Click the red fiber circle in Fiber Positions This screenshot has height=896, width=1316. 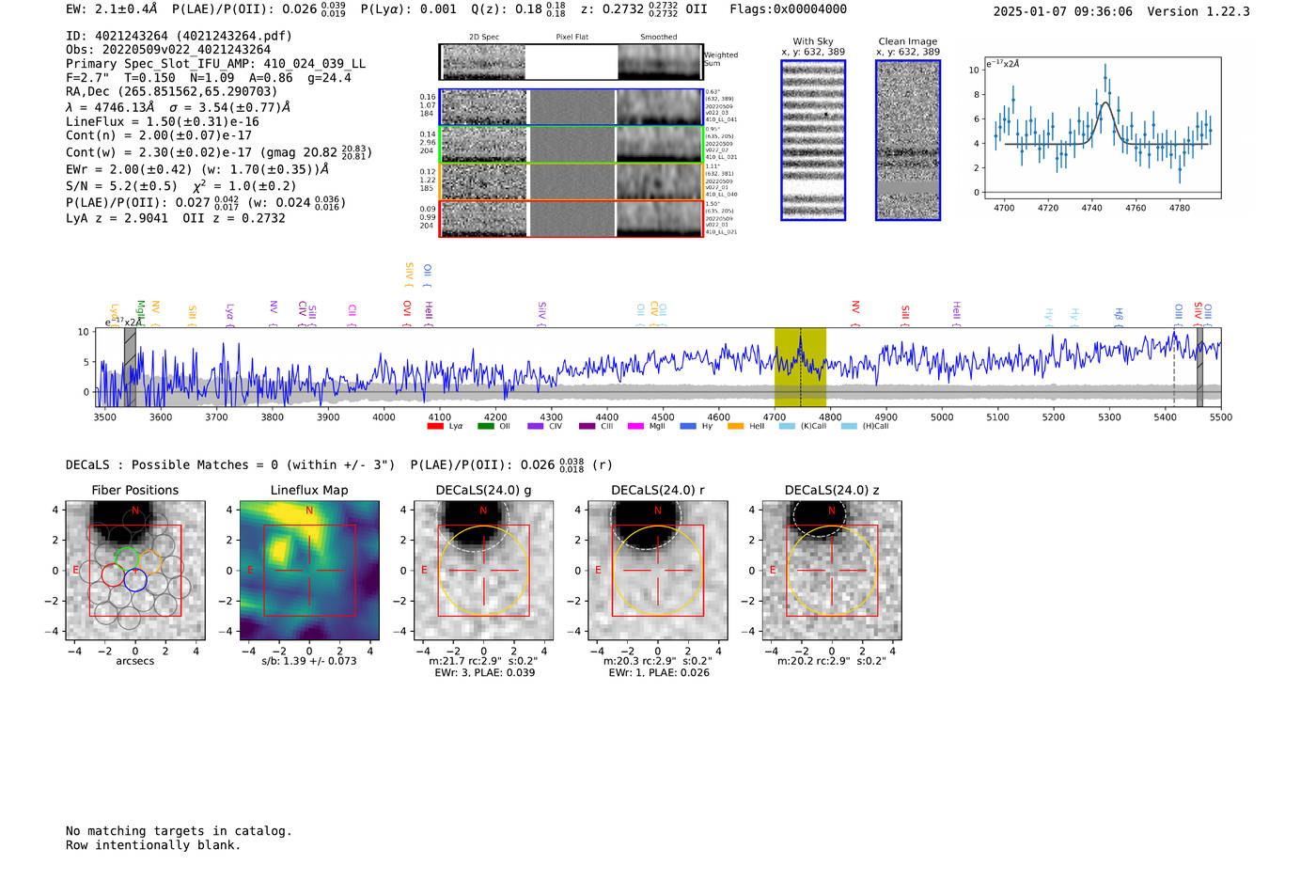[113, 574]
